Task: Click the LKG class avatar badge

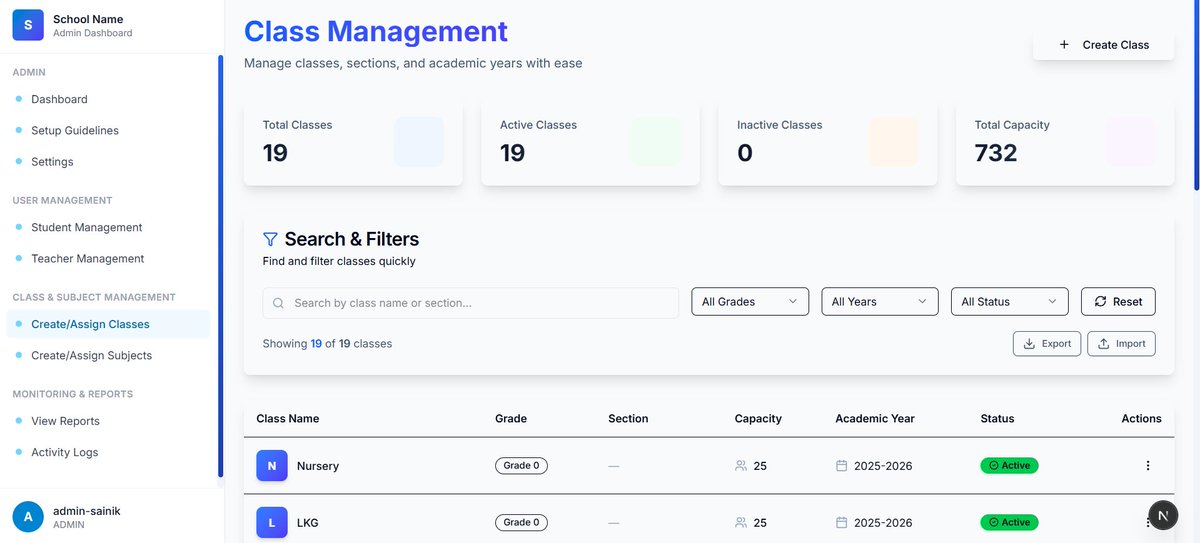Action: click(272, 523)
